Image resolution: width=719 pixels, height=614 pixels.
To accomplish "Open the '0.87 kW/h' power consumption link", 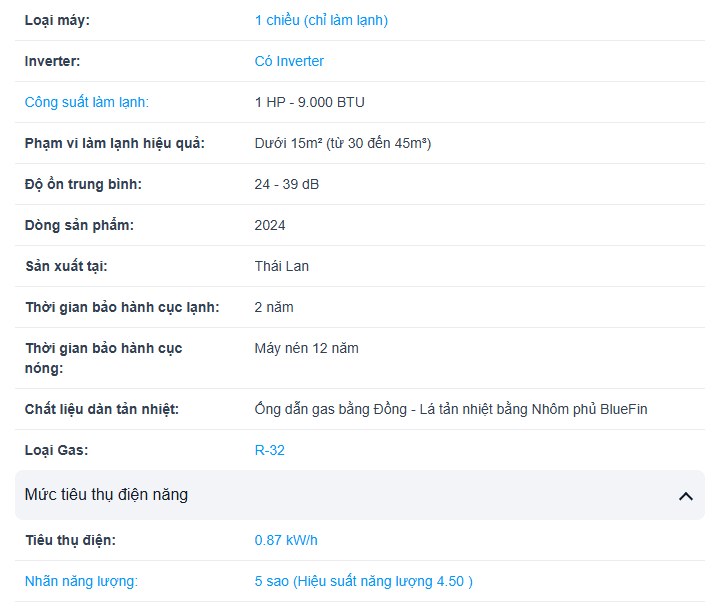I will (x=286, y=540).
